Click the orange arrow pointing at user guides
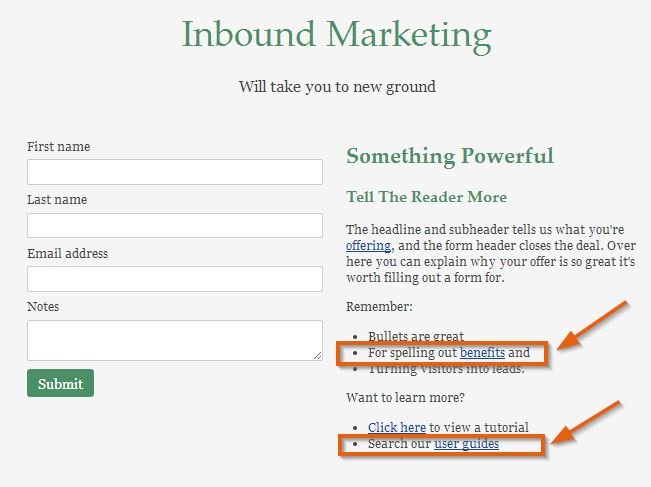This screenshot has height=487, width=651. (585, 422)
